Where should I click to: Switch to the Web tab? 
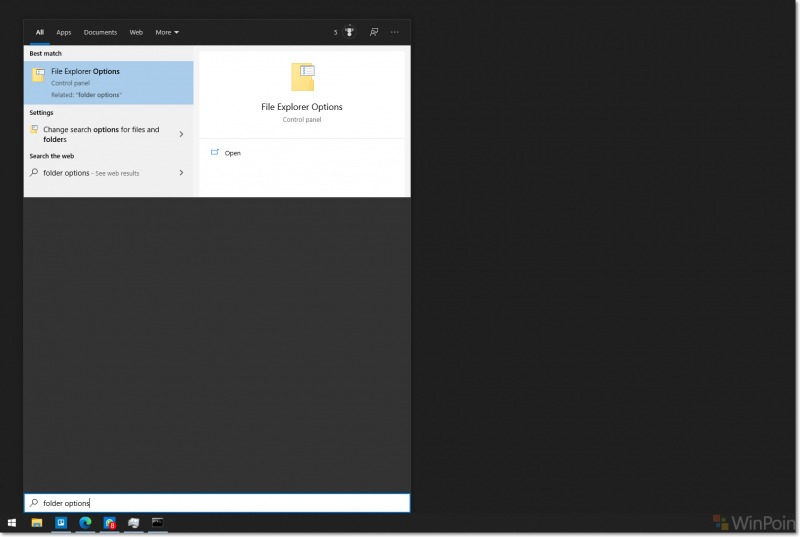pos(136,32)
